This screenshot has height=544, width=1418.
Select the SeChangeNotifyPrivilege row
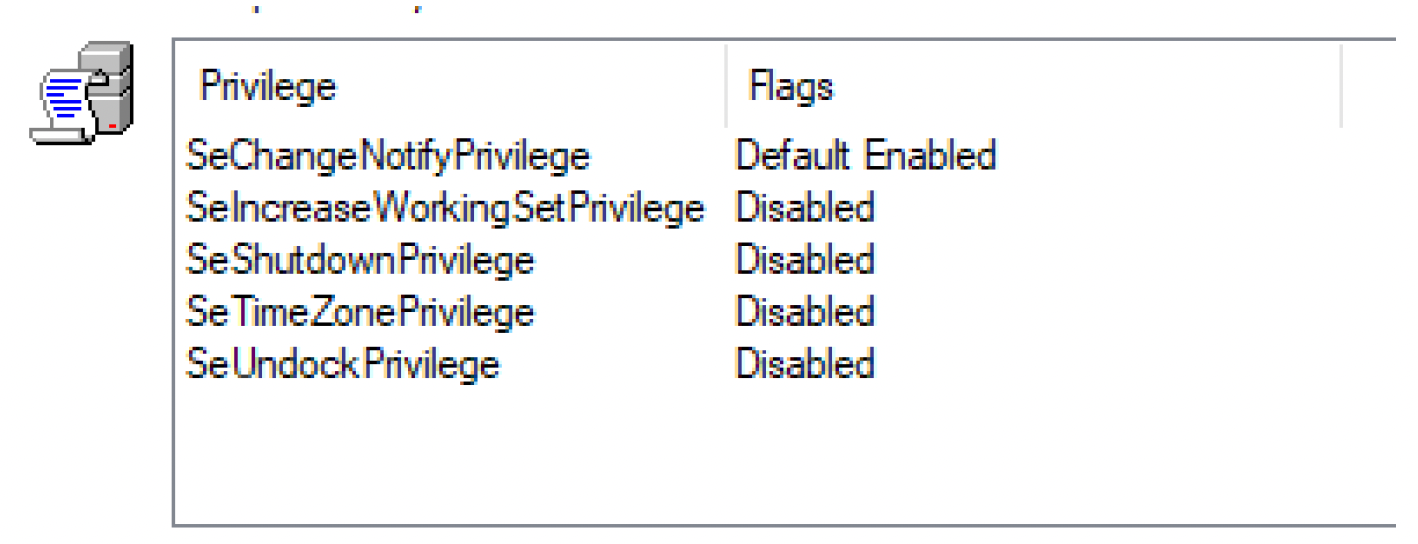click(x=388, y=156)
